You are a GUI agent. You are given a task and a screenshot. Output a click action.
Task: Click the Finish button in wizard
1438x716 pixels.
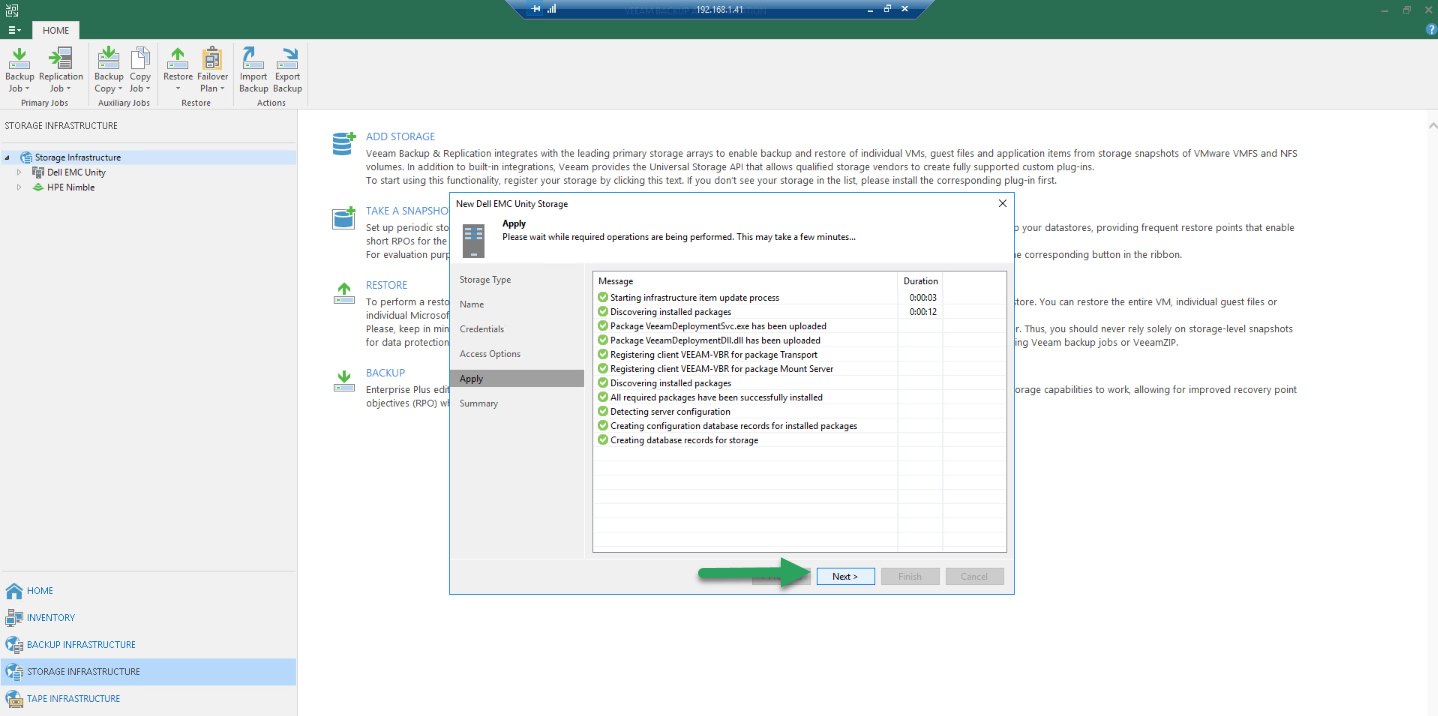(910, 576)
